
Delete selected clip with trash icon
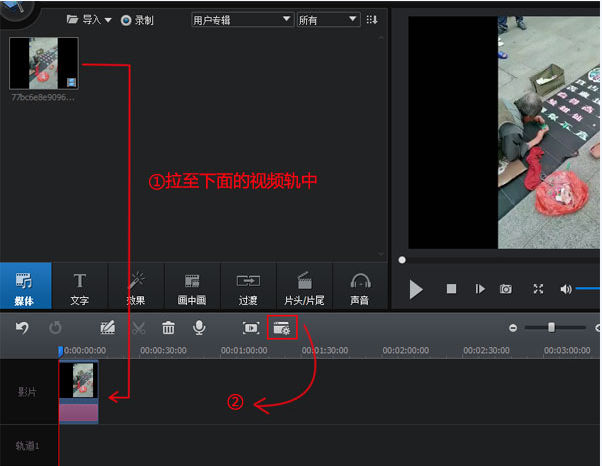click(x=168, y=327)
